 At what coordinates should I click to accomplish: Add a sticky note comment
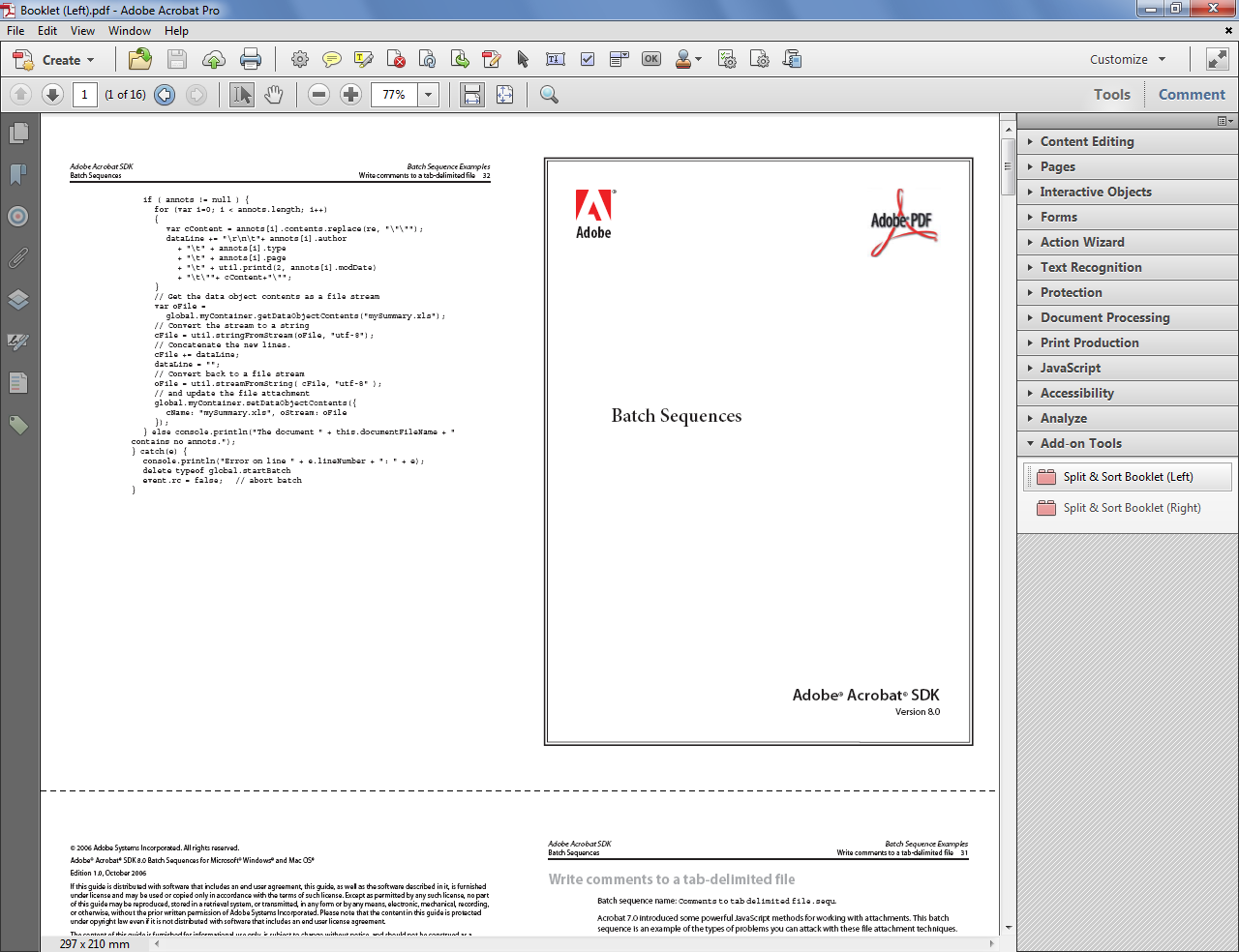[x=332, y=59]
